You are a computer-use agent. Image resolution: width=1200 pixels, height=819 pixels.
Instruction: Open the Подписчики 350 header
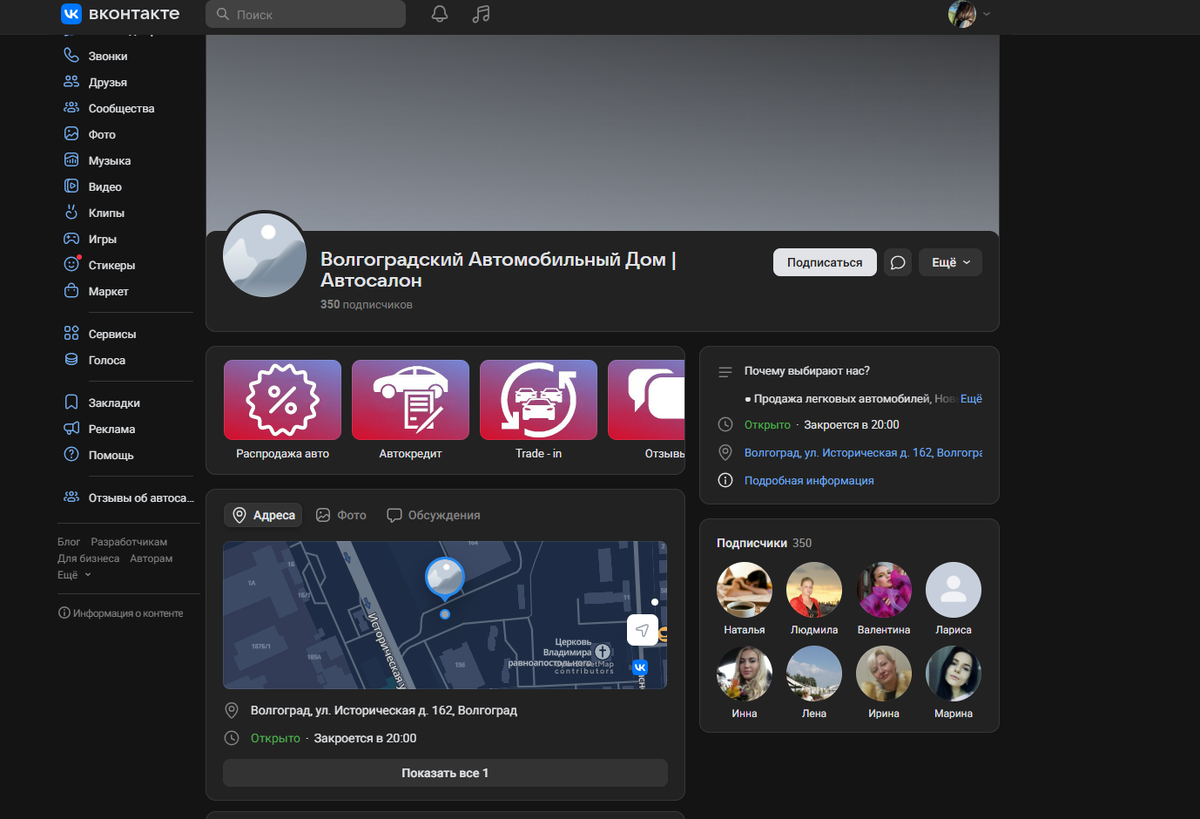(x=764, y=543)
